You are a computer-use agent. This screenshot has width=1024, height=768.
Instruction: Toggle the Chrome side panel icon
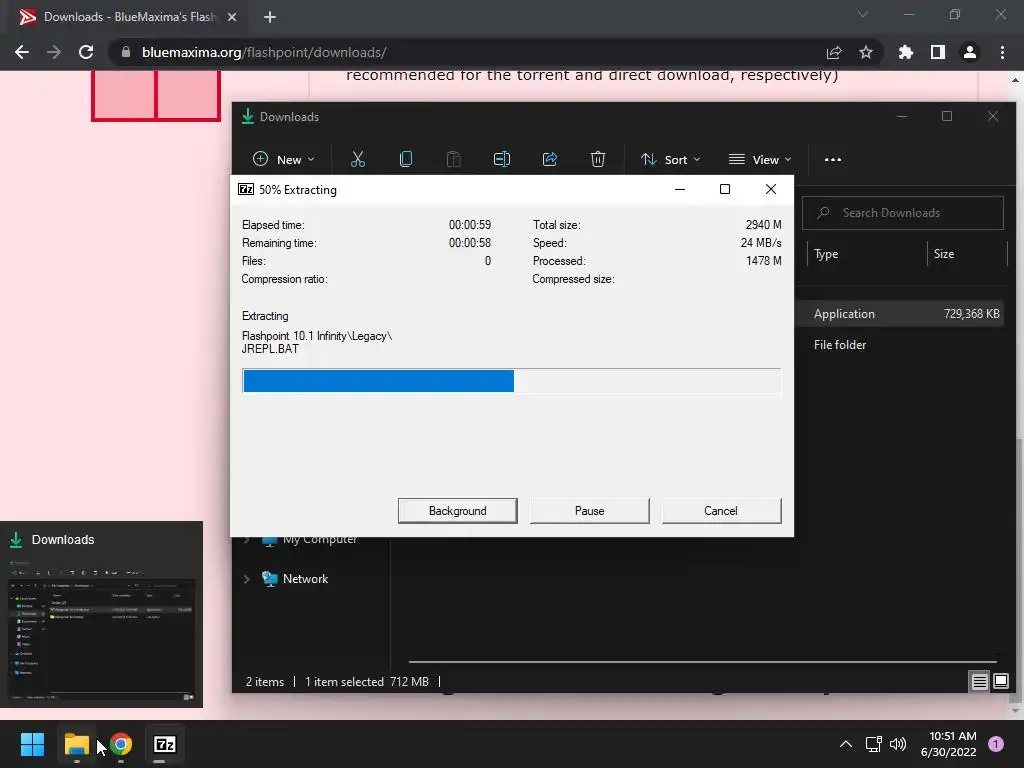click(x=938, y=52)
